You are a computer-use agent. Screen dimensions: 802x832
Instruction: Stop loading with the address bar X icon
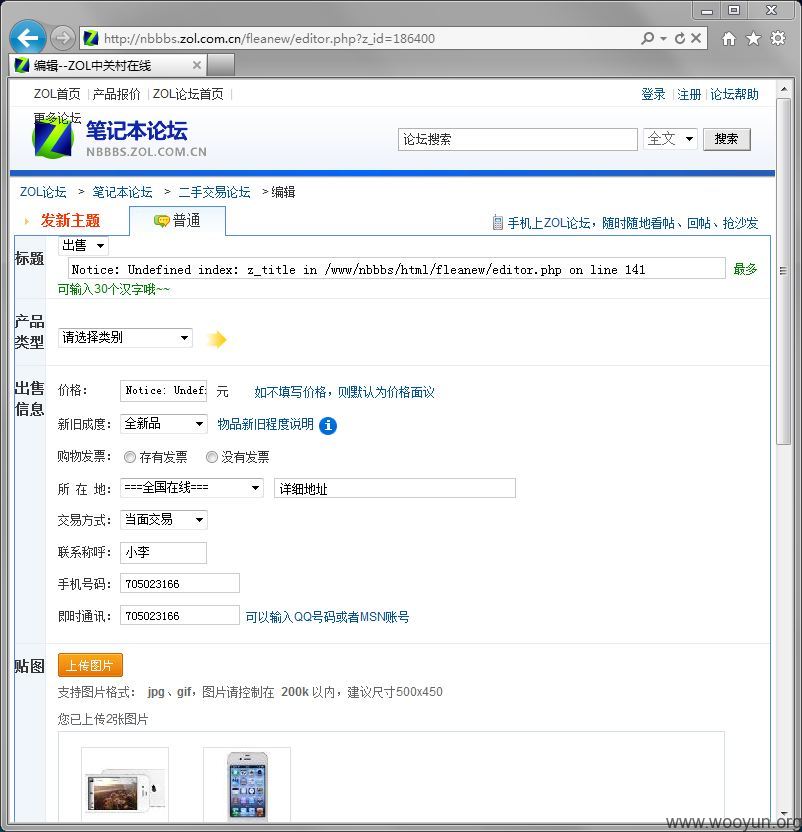pyautogui.click(x=696, y=38)
